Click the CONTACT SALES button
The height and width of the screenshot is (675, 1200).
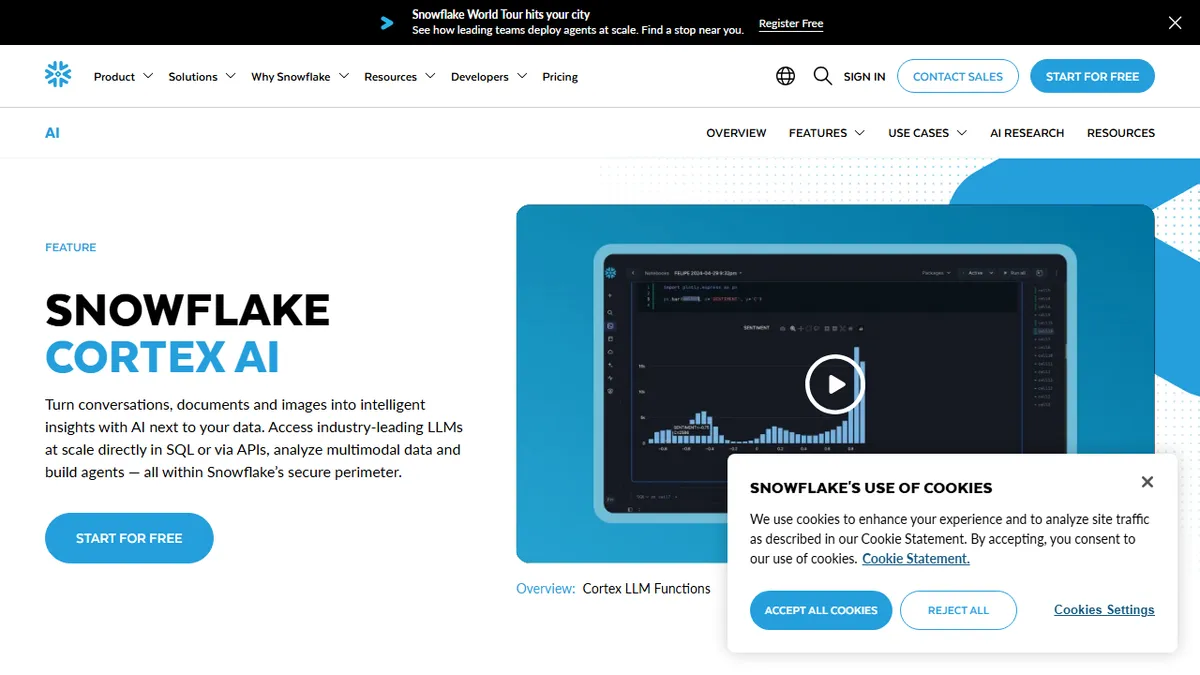pyautogui.click(x=958, y=76)
